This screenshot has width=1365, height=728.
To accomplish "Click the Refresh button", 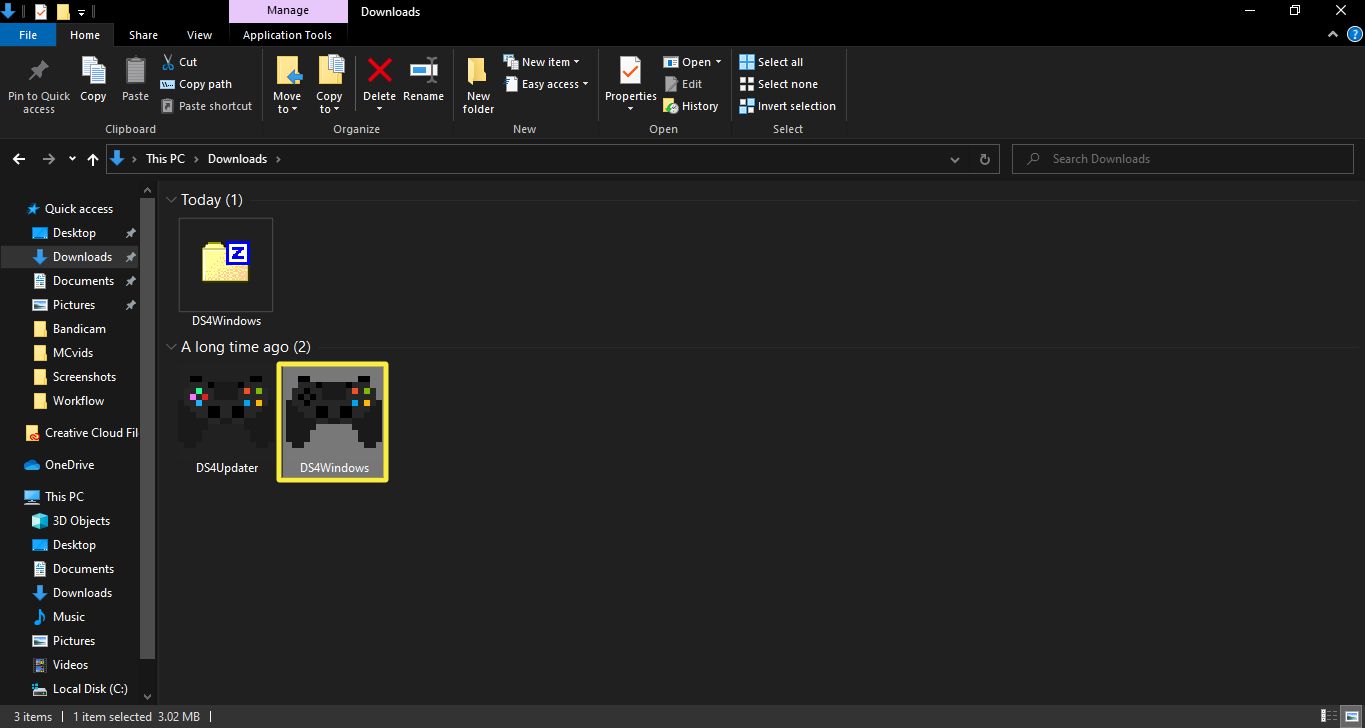I will click(985, 159).
